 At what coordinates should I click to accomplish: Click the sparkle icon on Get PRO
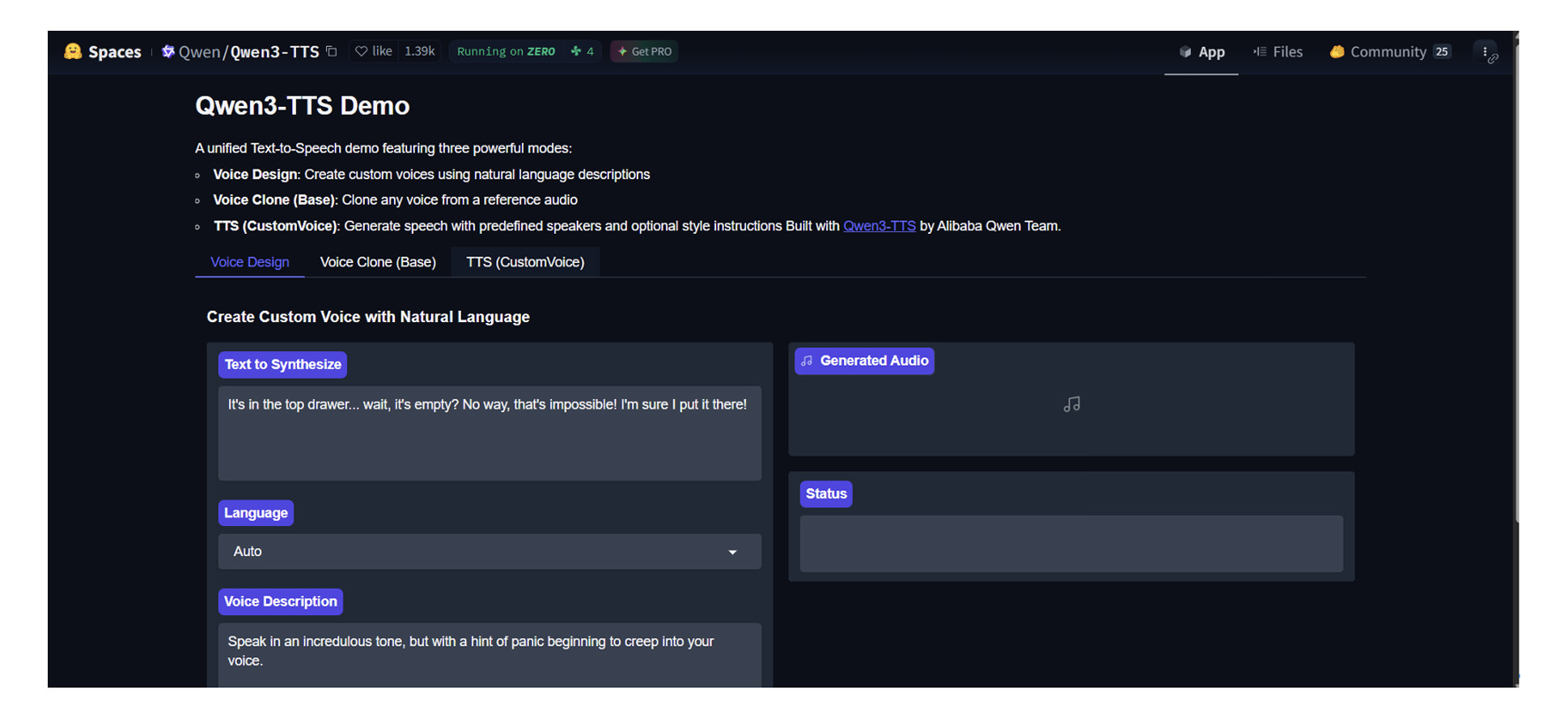pyautogui.click(x=622, y=51)
